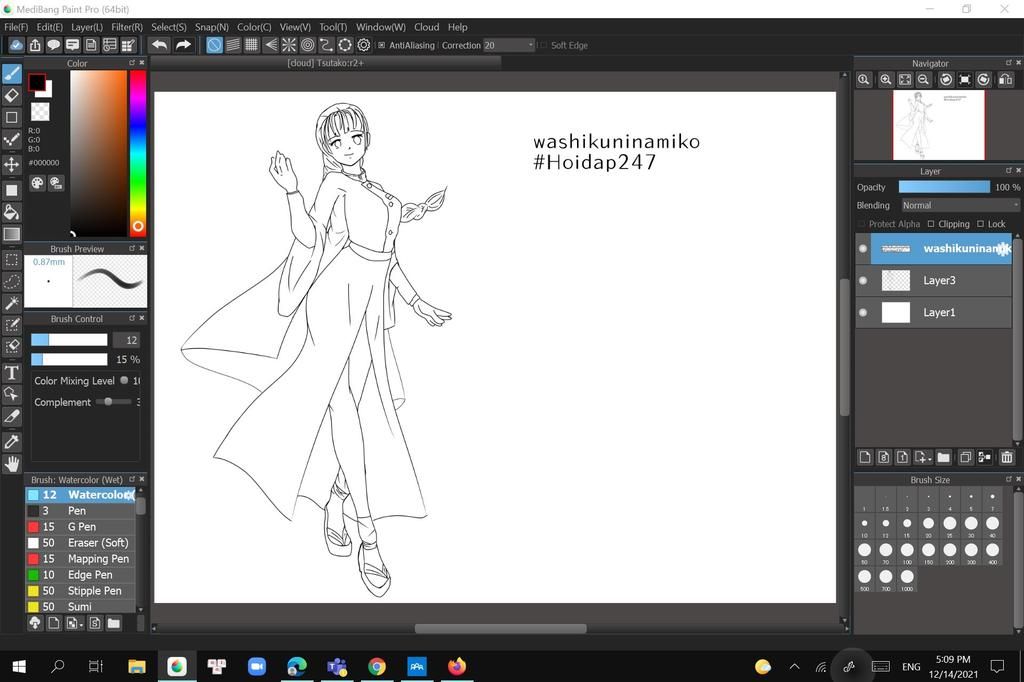
Task: Hide Layer1 visibility
Action: point(863,312)
